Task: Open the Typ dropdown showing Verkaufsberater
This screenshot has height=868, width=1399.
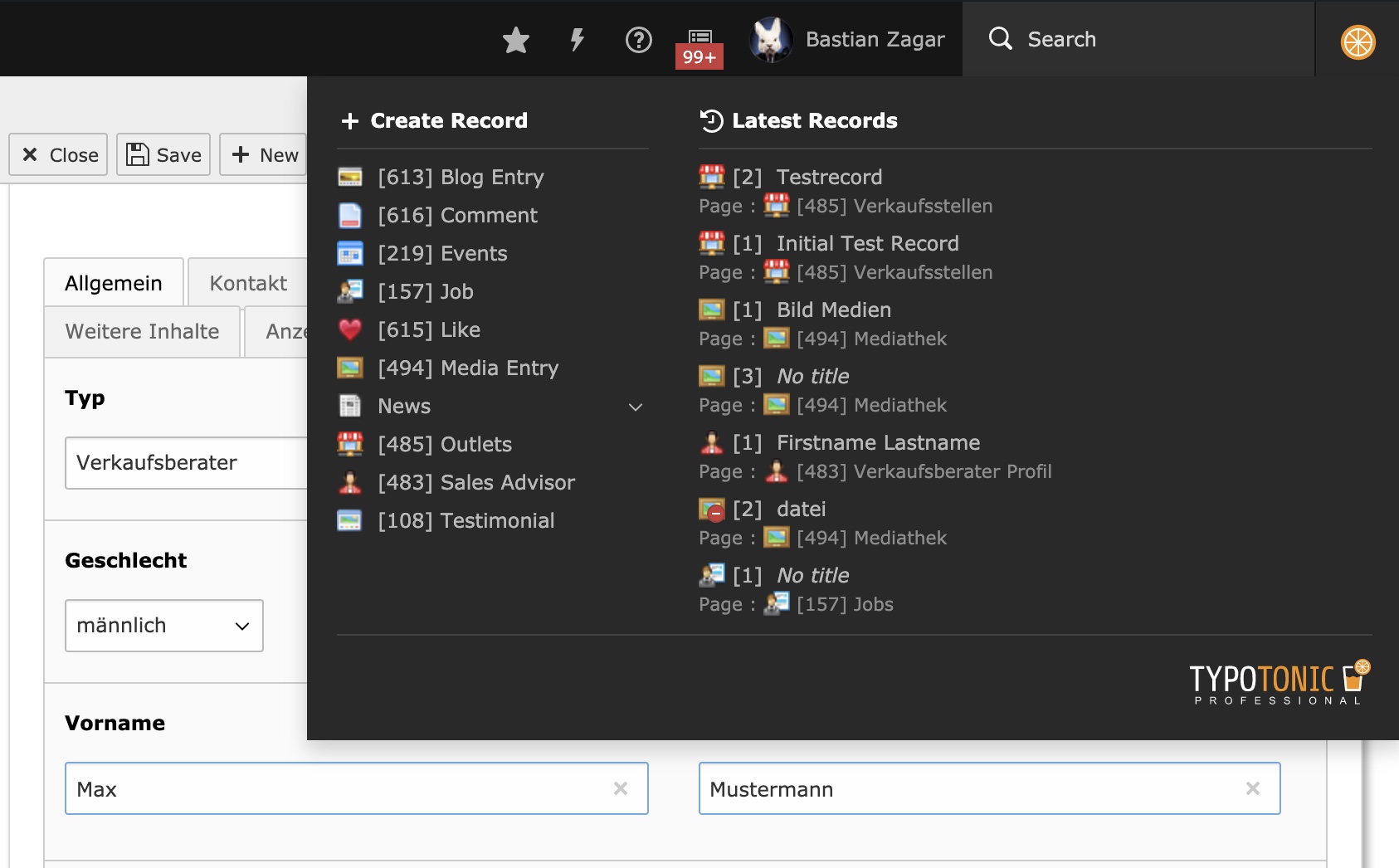Action: click(187, 463)
